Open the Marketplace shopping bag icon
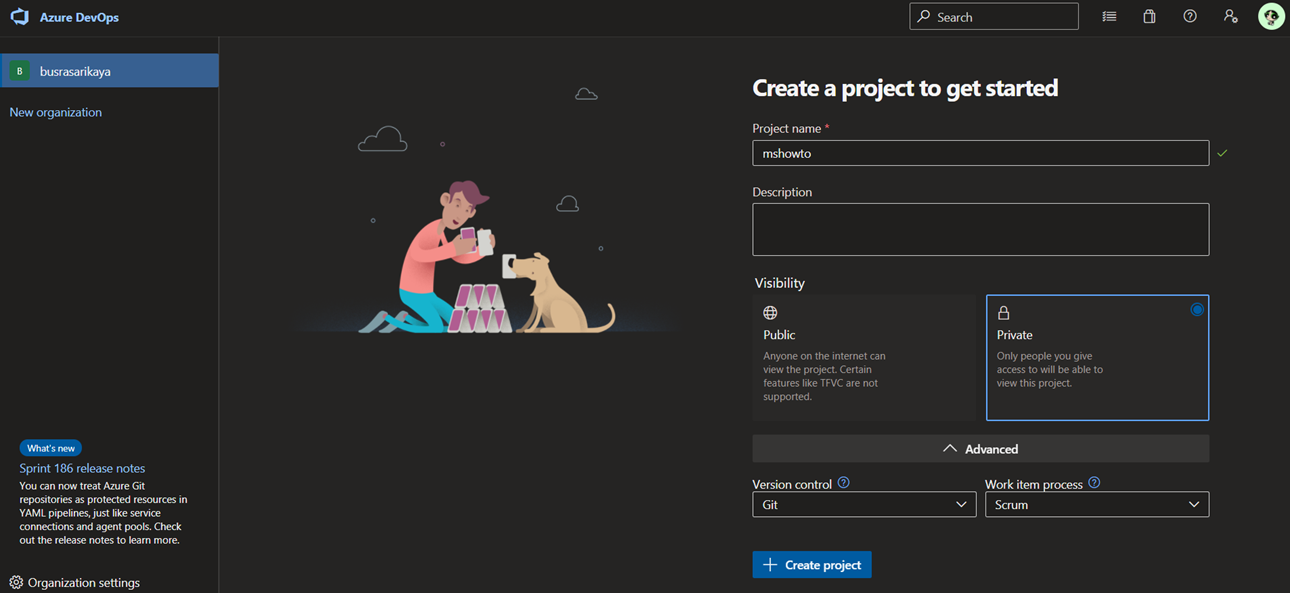 tap(1149, 17)
